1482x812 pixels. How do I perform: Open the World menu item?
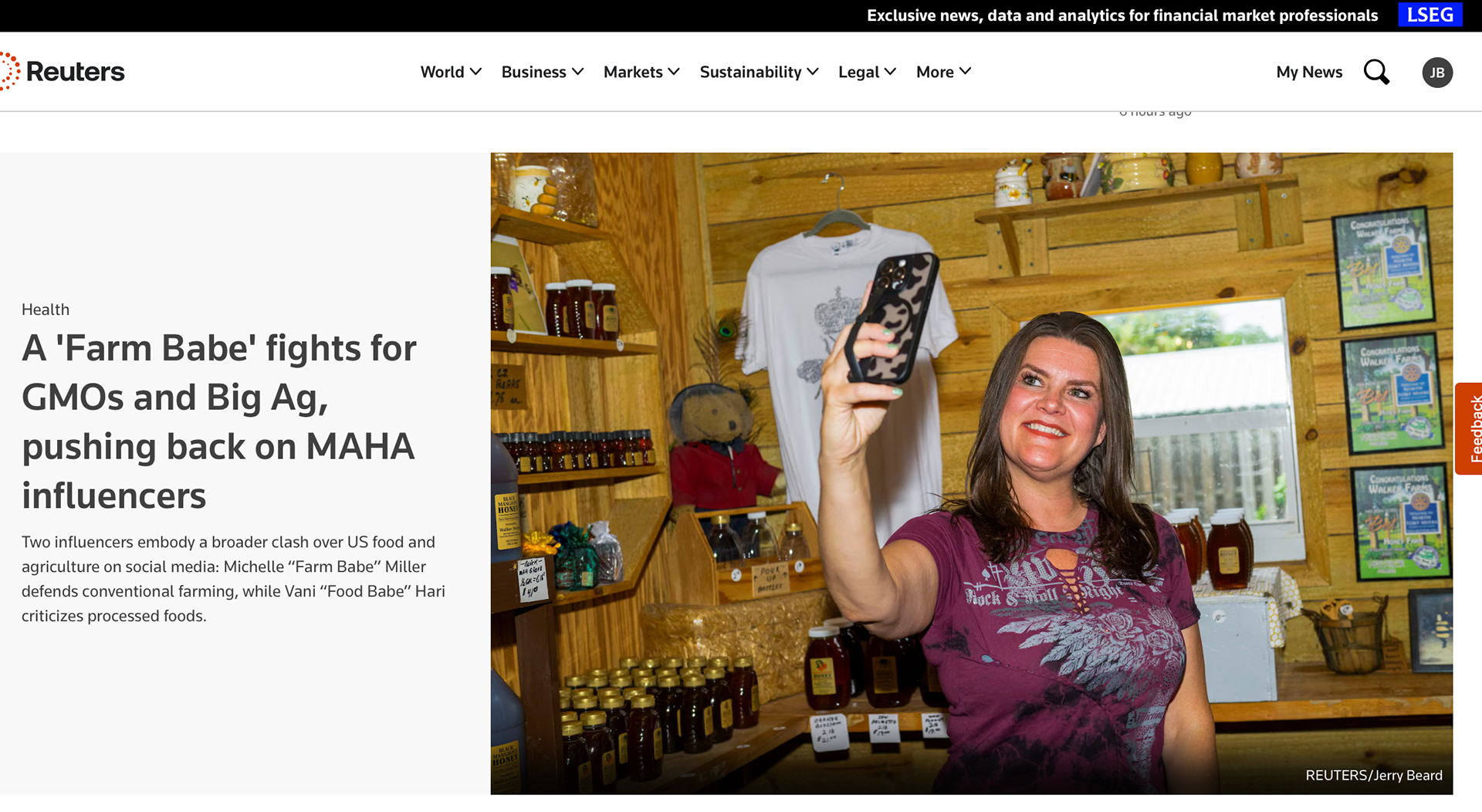(x=442, y=72)
